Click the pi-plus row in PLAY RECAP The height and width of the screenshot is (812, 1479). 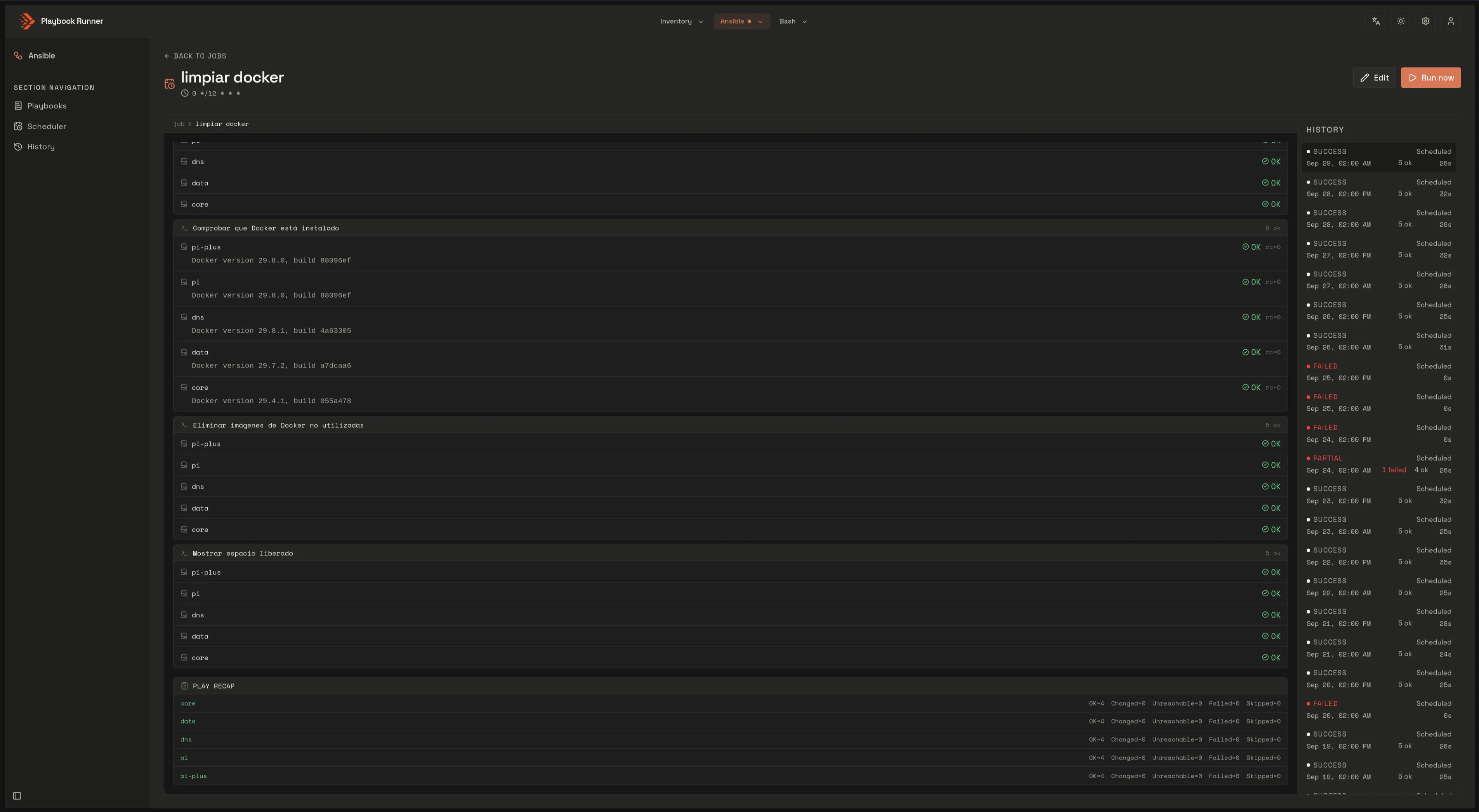coord(730,776)
